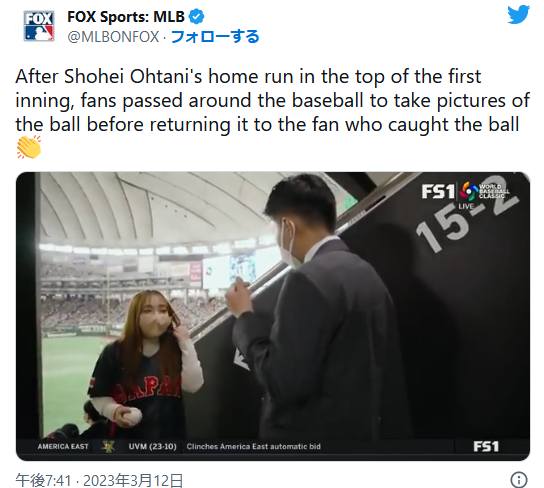This screenshot has height=488, width=544.
Task: Click the clapping hands emoji
Action: click(x=29, y=147)
